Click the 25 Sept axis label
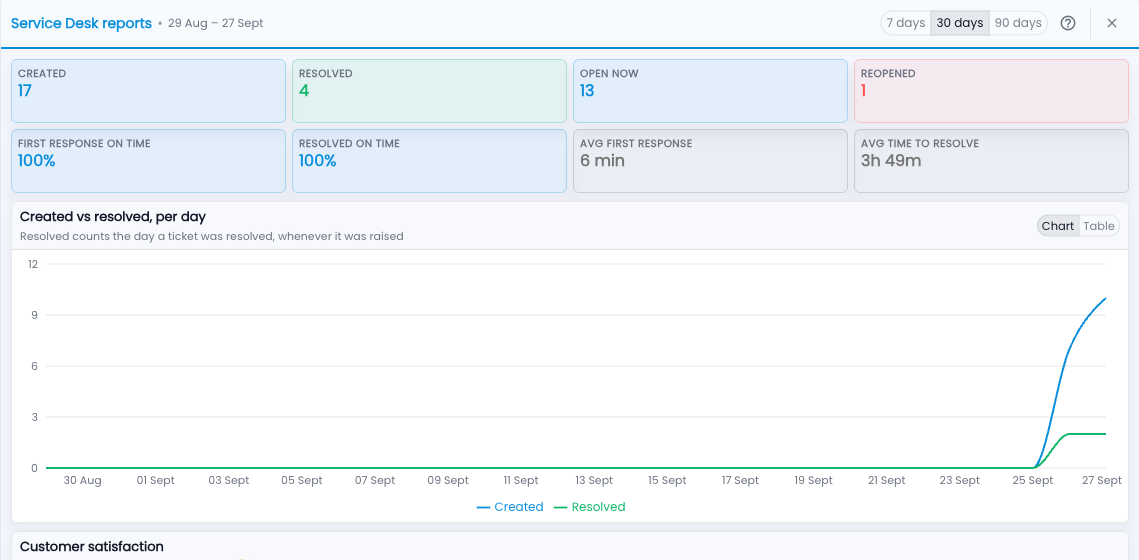Image resolution: width=1139 pixels, height=560 pixels. click(x=1032, y=481)
